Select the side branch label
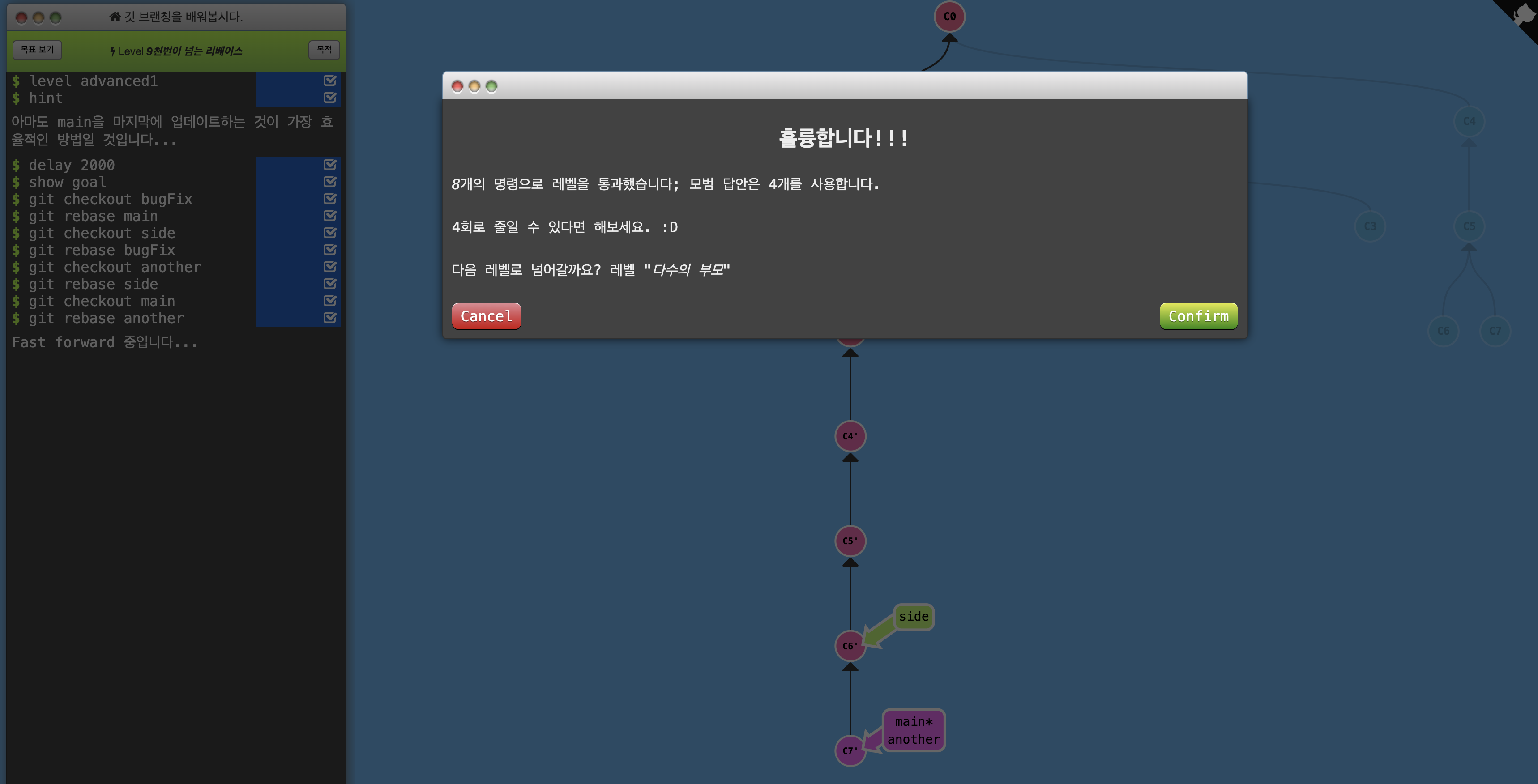The height and width of the screenshot is (784, 1538). [914, 617]
